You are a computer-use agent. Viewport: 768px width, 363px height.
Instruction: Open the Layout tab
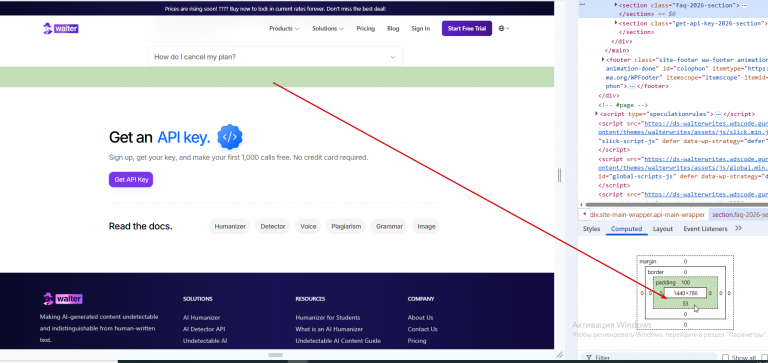[x=663, y=229]
